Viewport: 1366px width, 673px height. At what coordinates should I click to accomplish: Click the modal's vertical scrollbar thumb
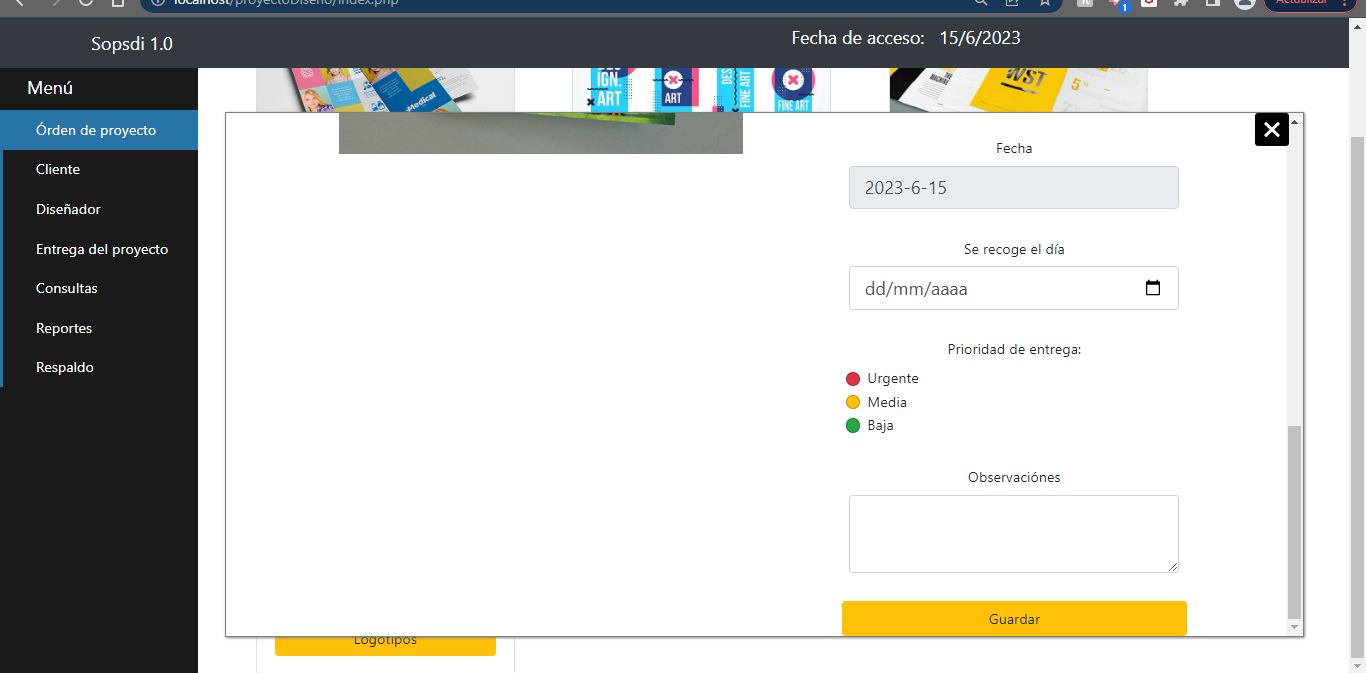pyautogui.click(x=1294, y=520)
